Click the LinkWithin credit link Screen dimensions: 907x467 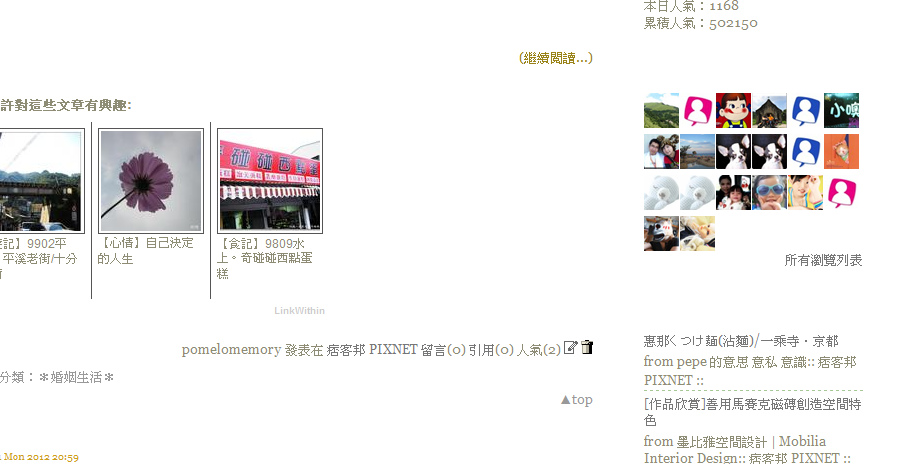click(300, 311)
